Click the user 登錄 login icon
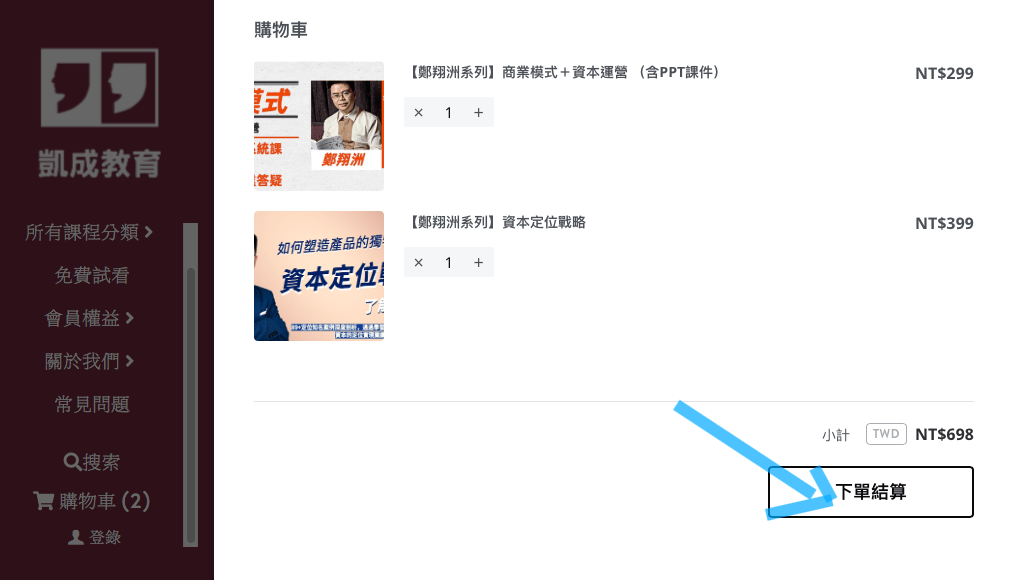The height and width of the screenshot is (580, 1009). point(75,537)
